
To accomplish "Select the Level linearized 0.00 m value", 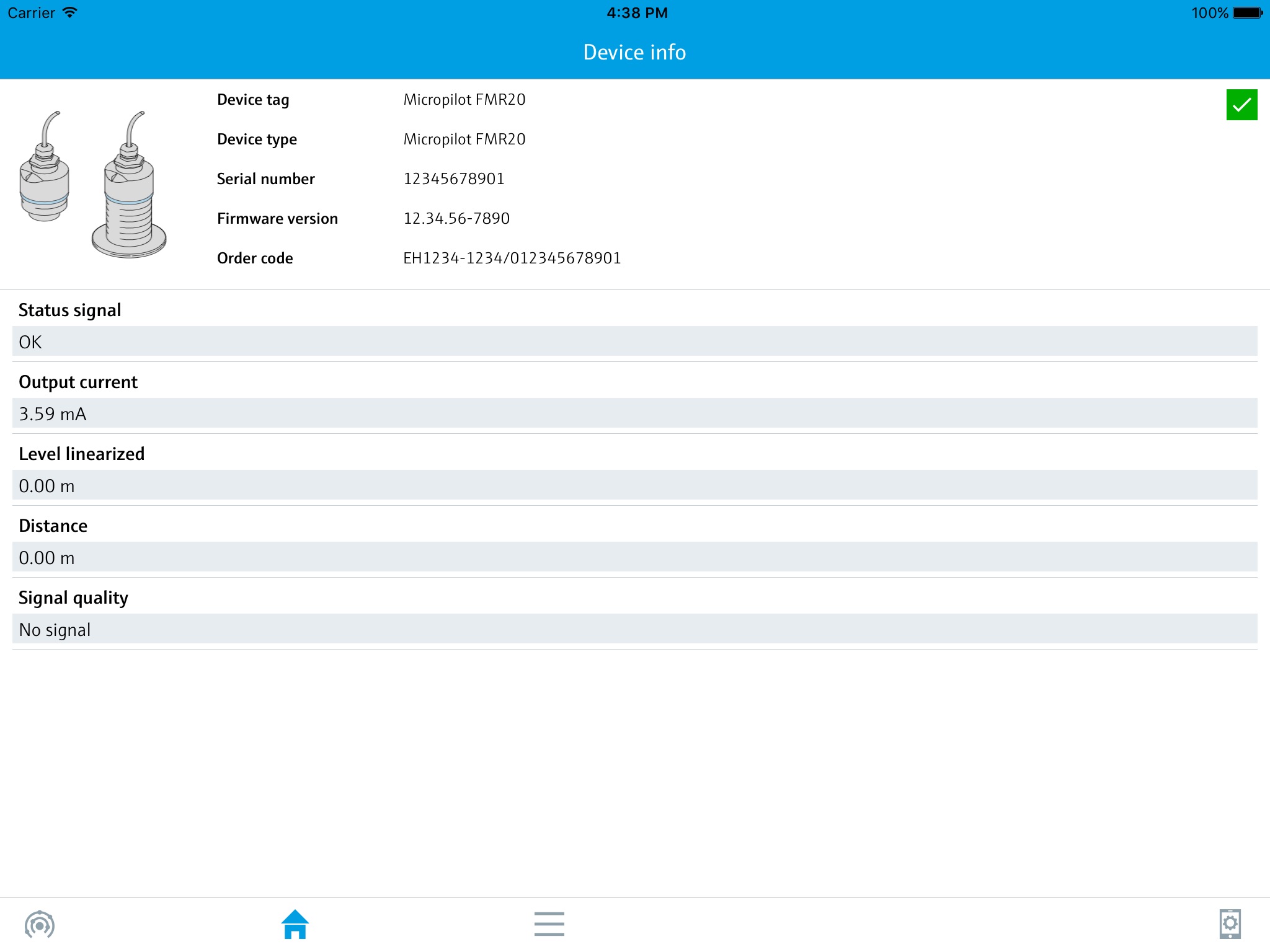I will (635, 485).
